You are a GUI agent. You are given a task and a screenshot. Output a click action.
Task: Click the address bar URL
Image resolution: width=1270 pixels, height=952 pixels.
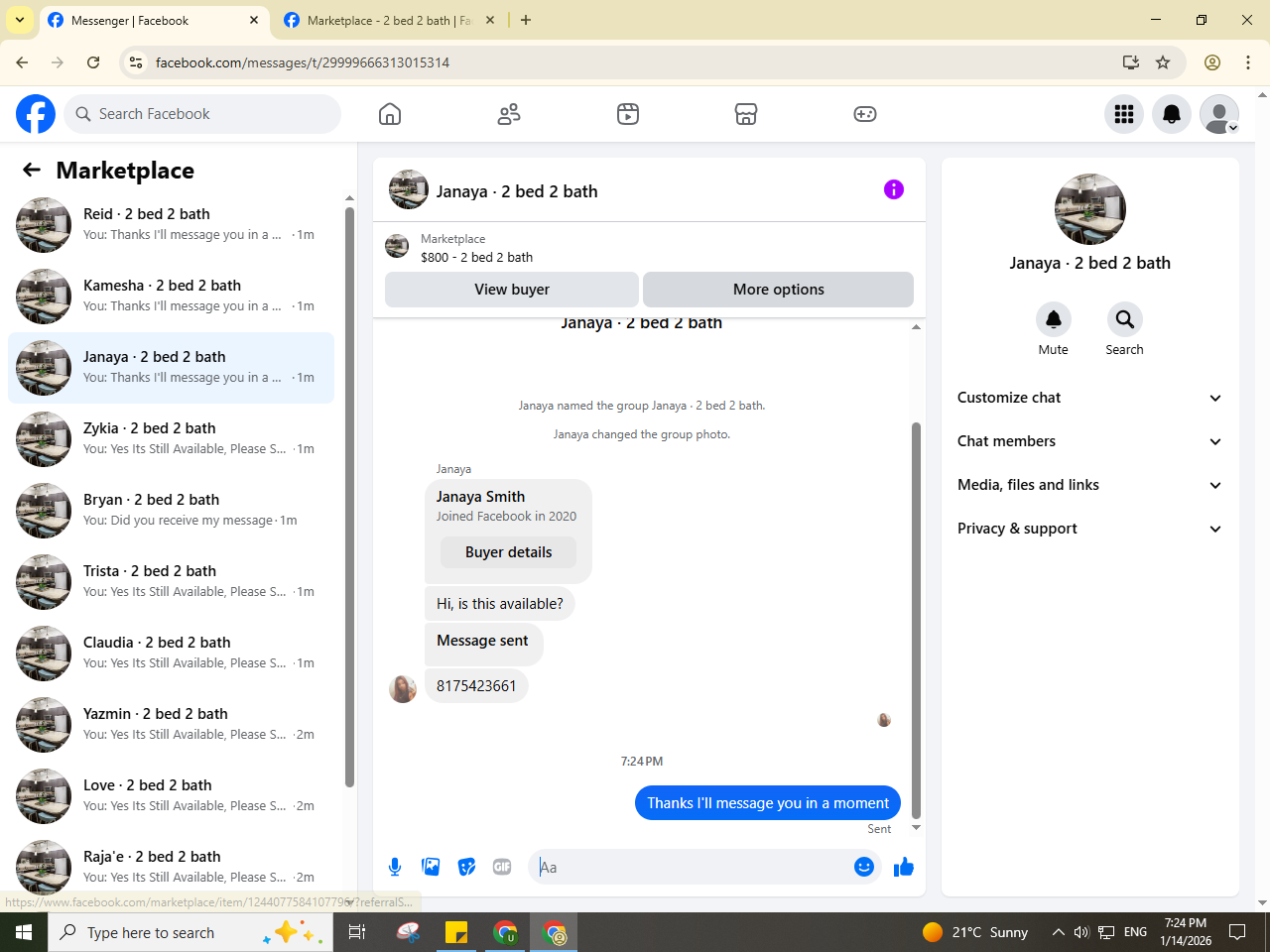point(303,62)
